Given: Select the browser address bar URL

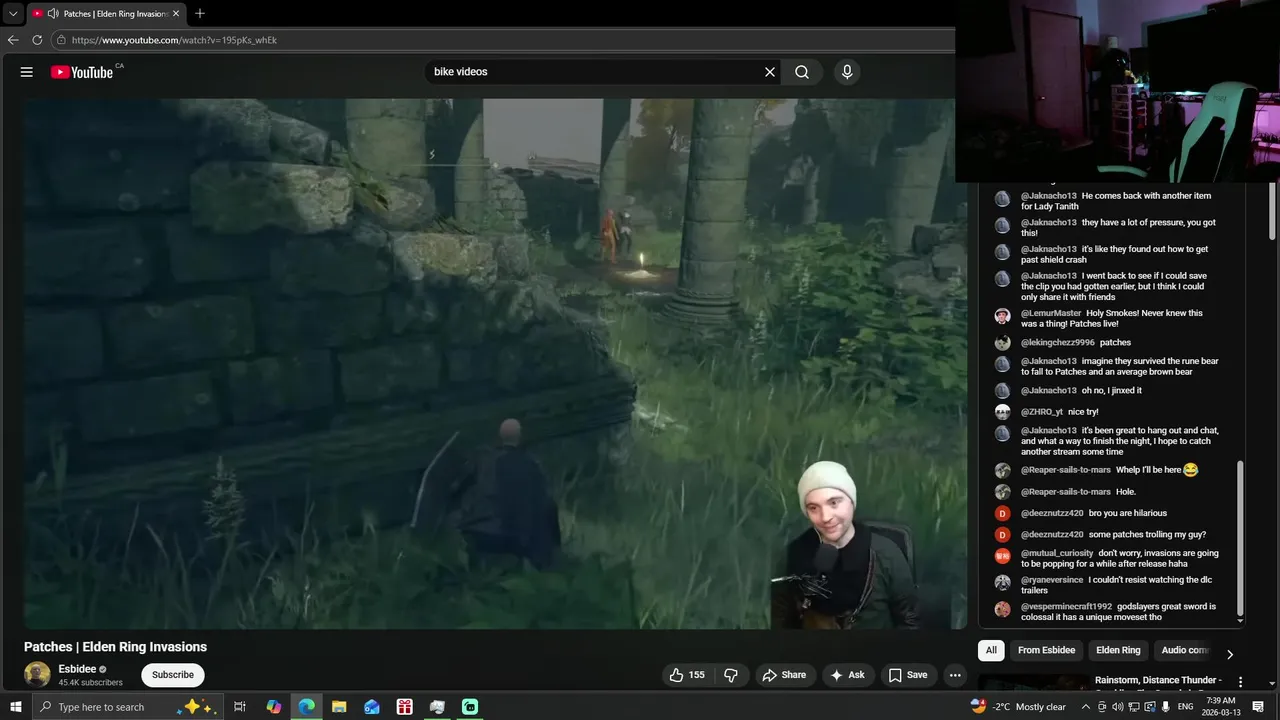Looking at the screenshot, I should pyautogui.click(x=174, y=40).
